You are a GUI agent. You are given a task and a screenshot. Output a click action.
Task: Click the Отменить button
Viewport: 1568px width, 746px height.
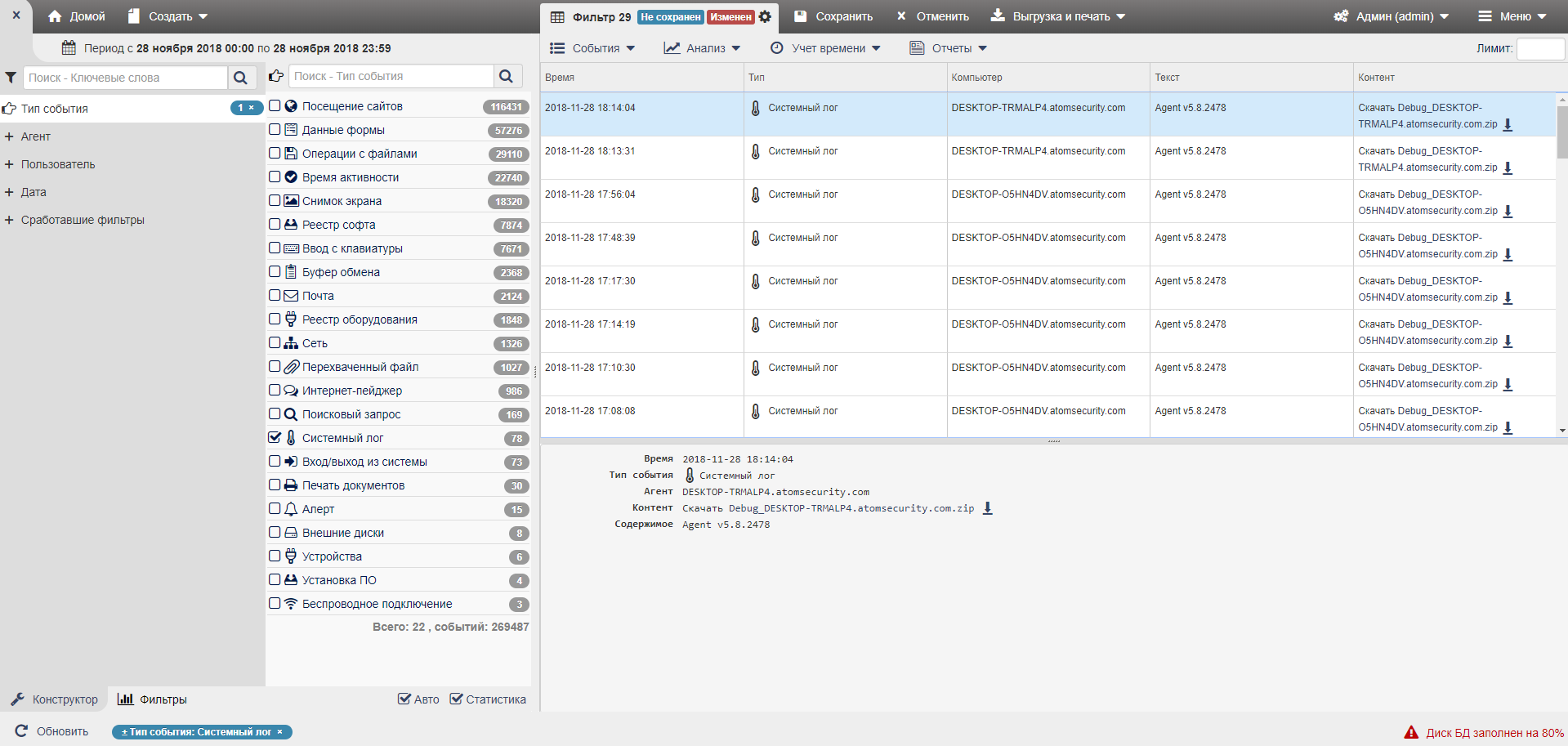coord(933,16)
